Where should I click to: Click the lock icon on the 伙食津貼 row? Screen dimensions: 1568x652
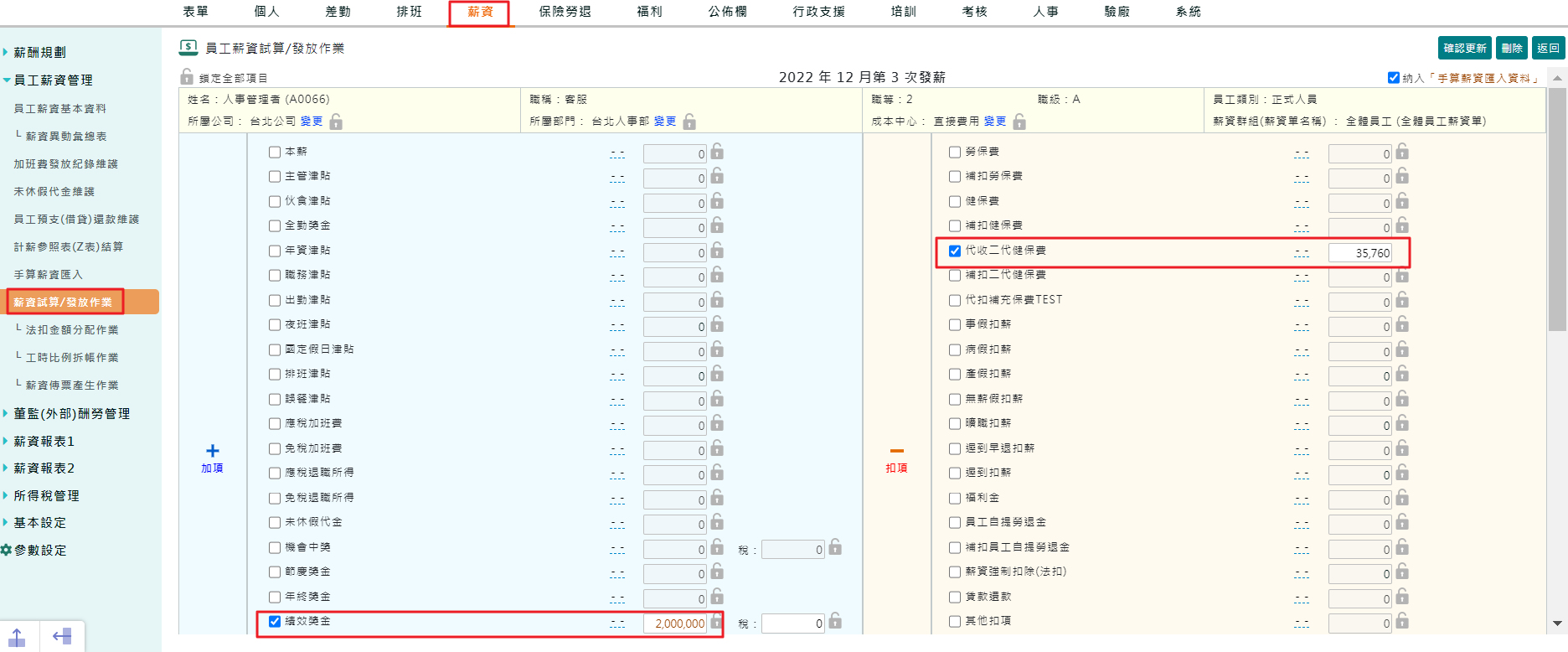click(717, 201)
